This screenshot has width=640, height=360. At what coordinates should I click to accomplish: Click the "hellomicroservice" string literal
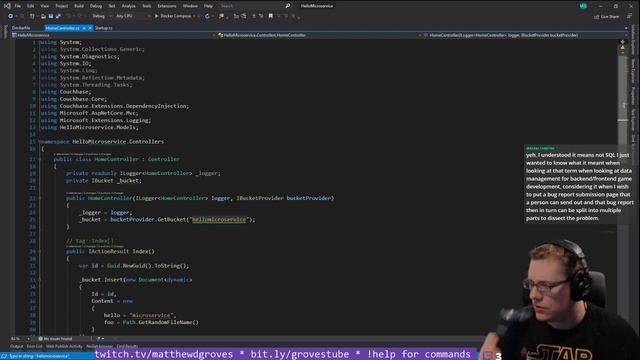pos(219,220)
